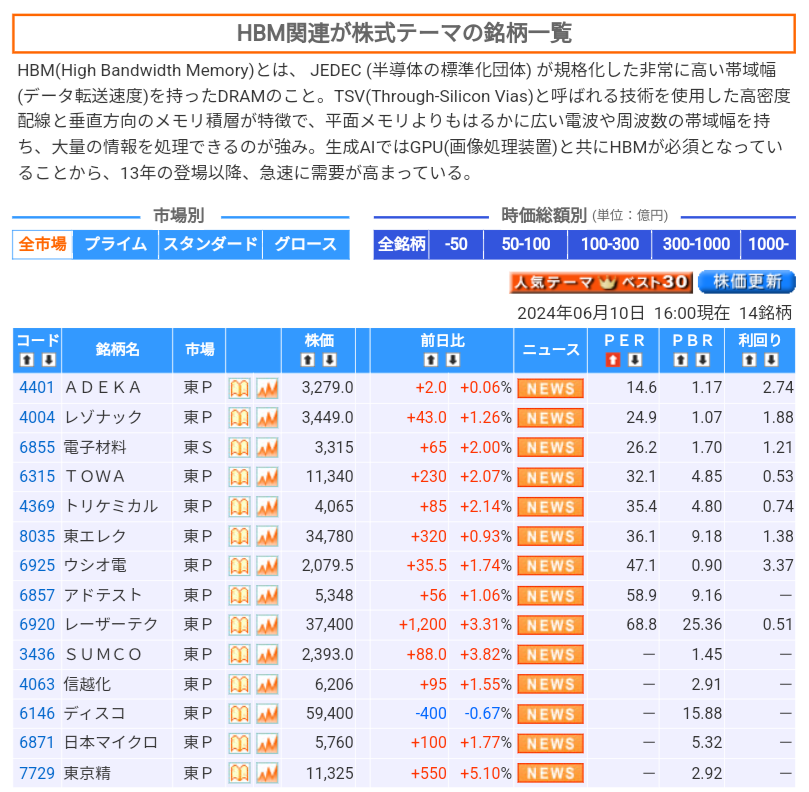The width and height of the screenshot is (809, 792).
Task: Click the book icon for SUMCO
Action: (x=239, y=655)
